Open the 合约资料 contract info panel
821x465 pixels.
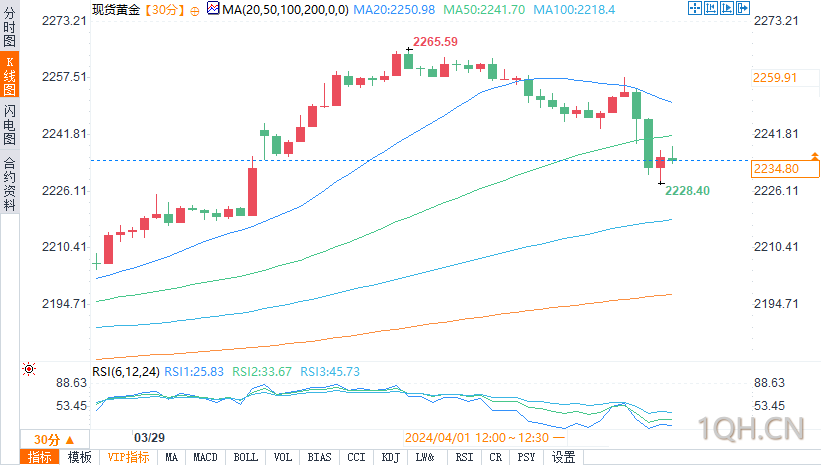click(9, 183)
